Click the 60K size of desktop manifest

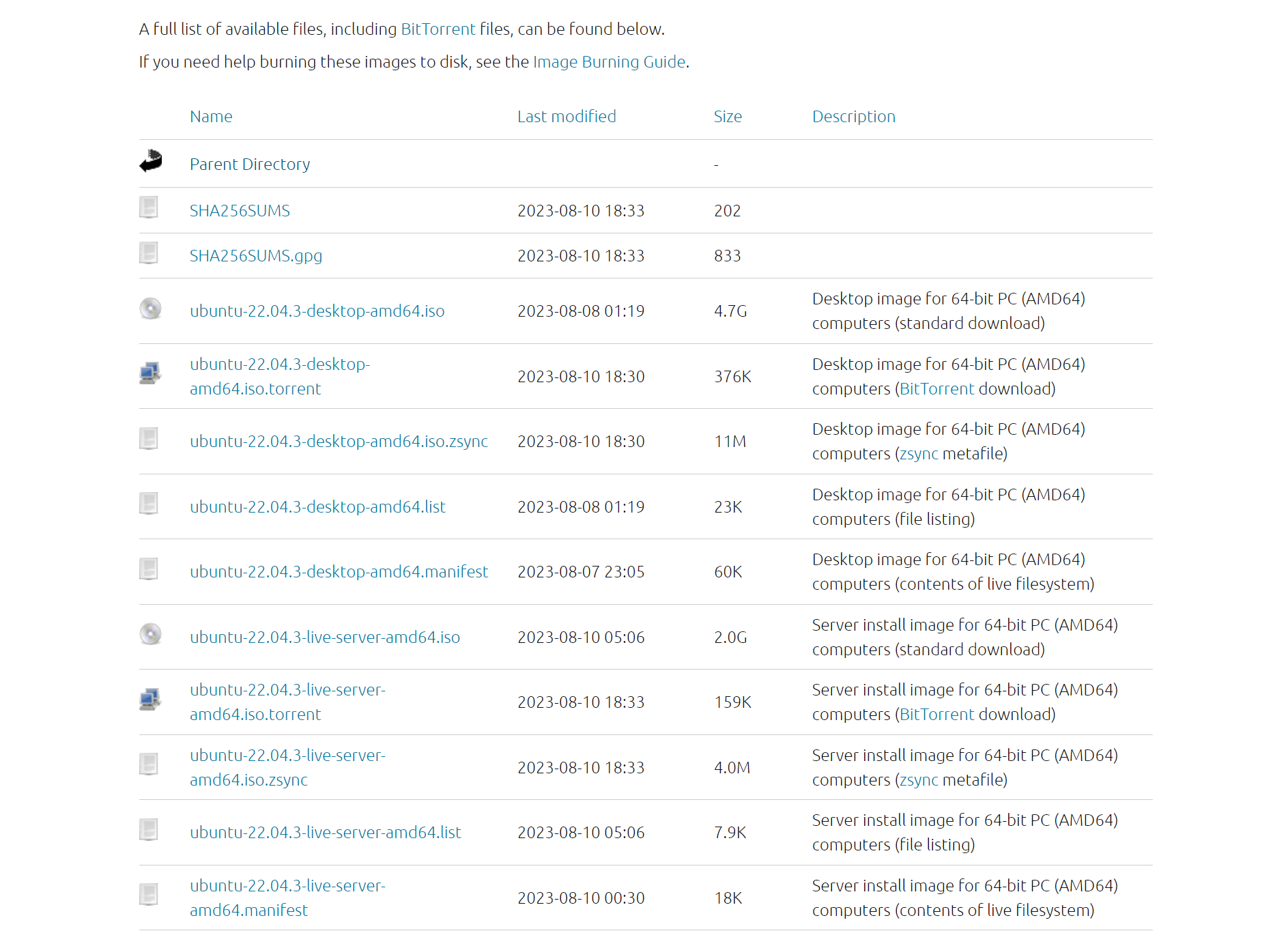(x=728, y=572)
